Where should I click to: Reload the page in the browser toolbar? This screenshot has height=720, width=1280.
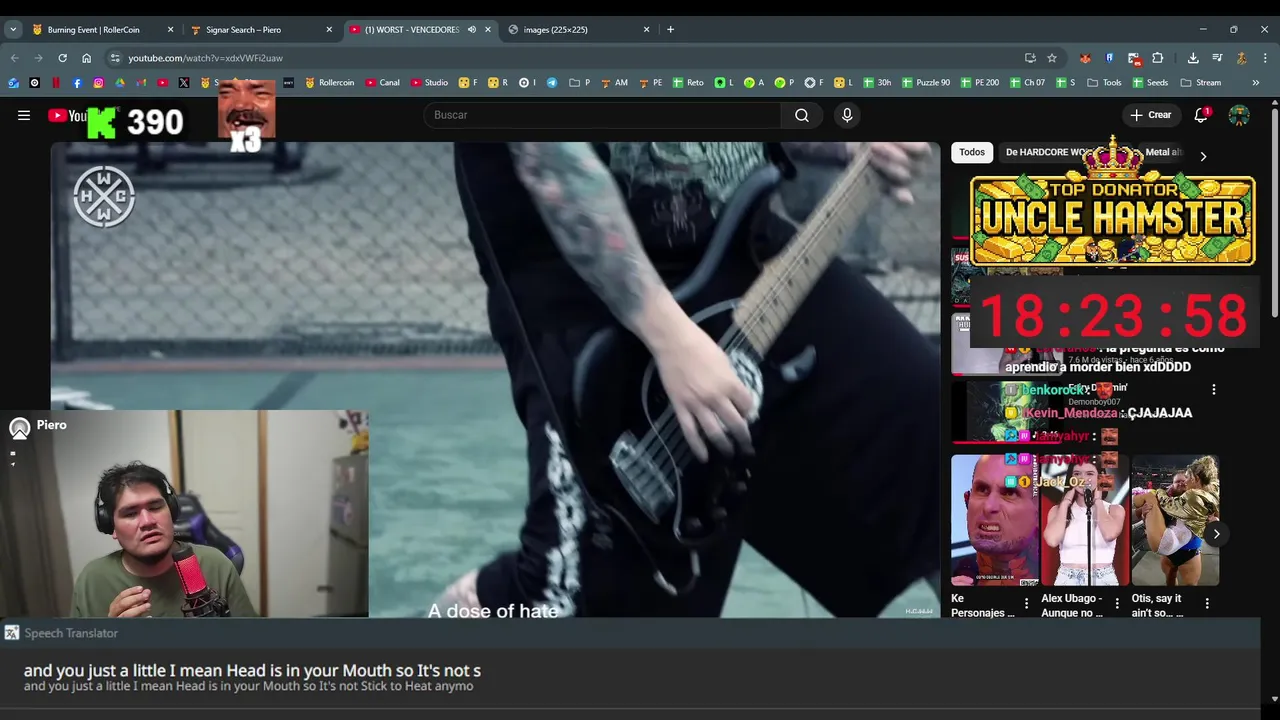tap(62, 58)
